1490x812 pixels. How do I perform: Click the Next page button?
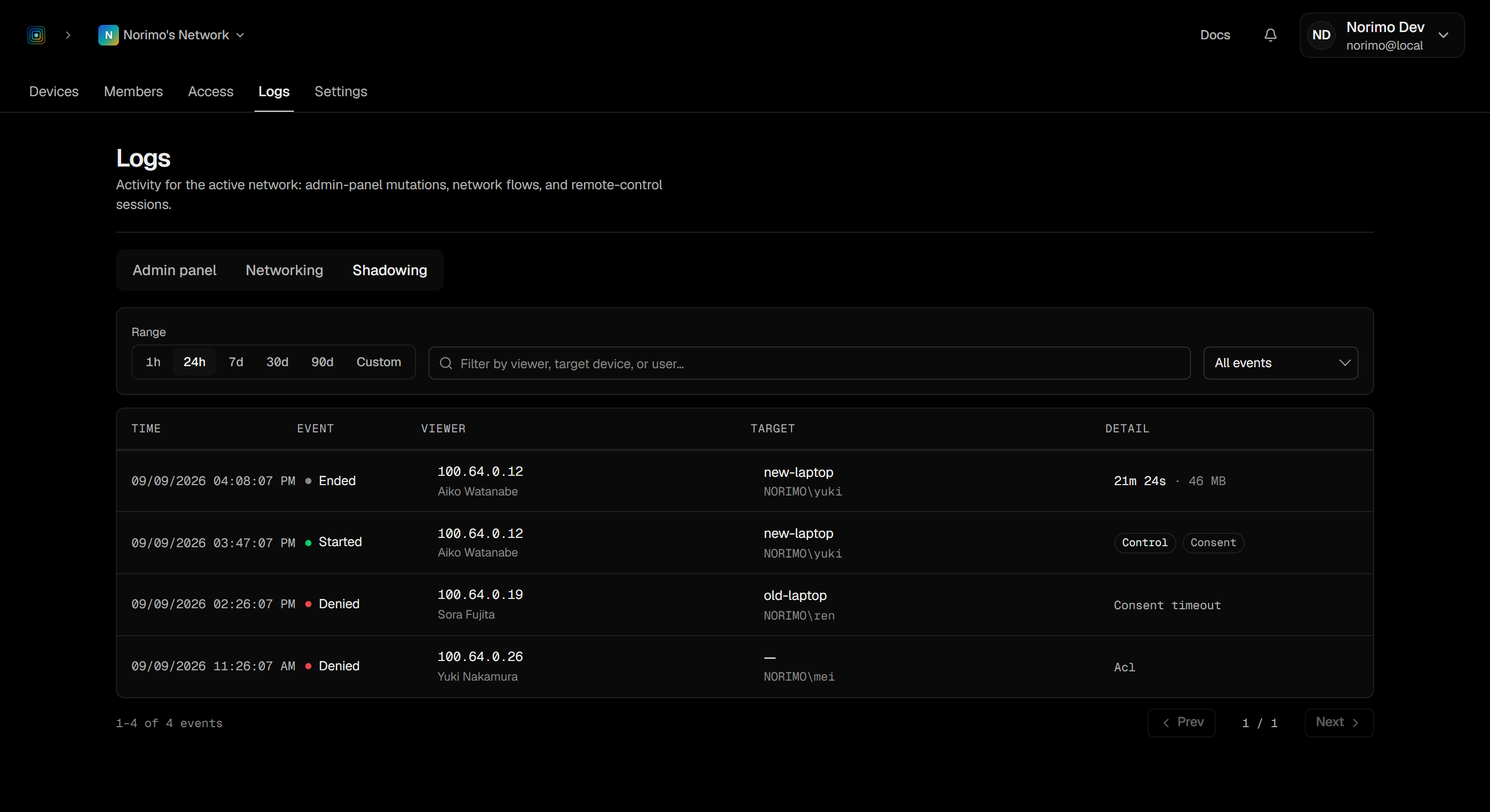pyautogui.click(x=1339, y=723)
